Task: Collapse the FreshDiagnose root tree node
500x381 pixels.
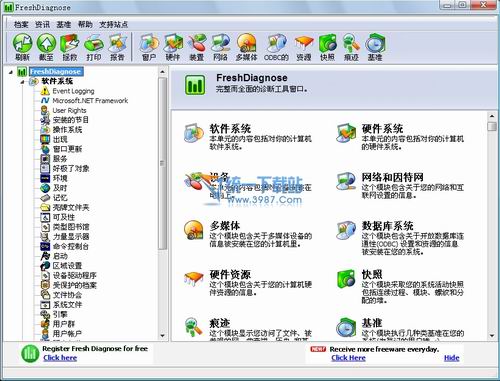Action: (x=11, y=72)
